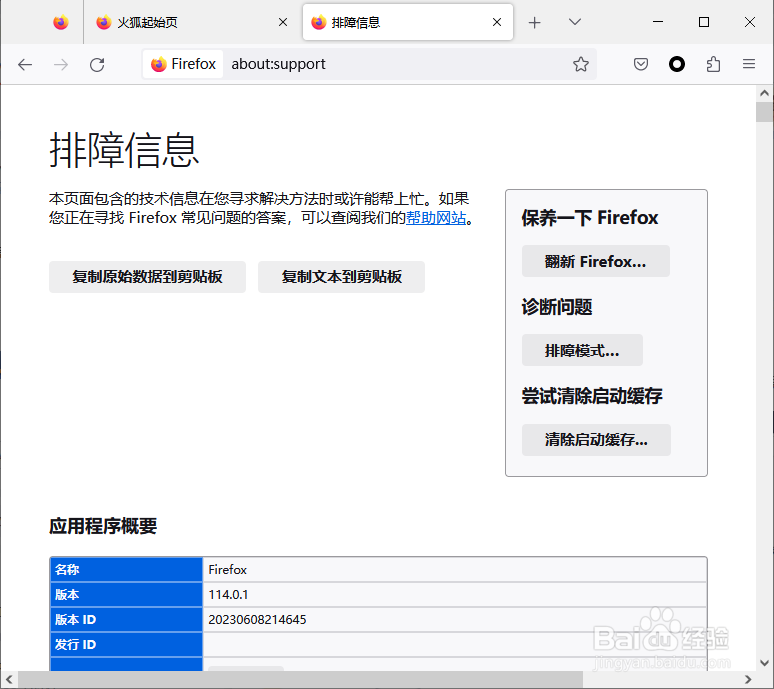
Task: Open the 帮助网站 link
Action: click(x=436, y=218)
